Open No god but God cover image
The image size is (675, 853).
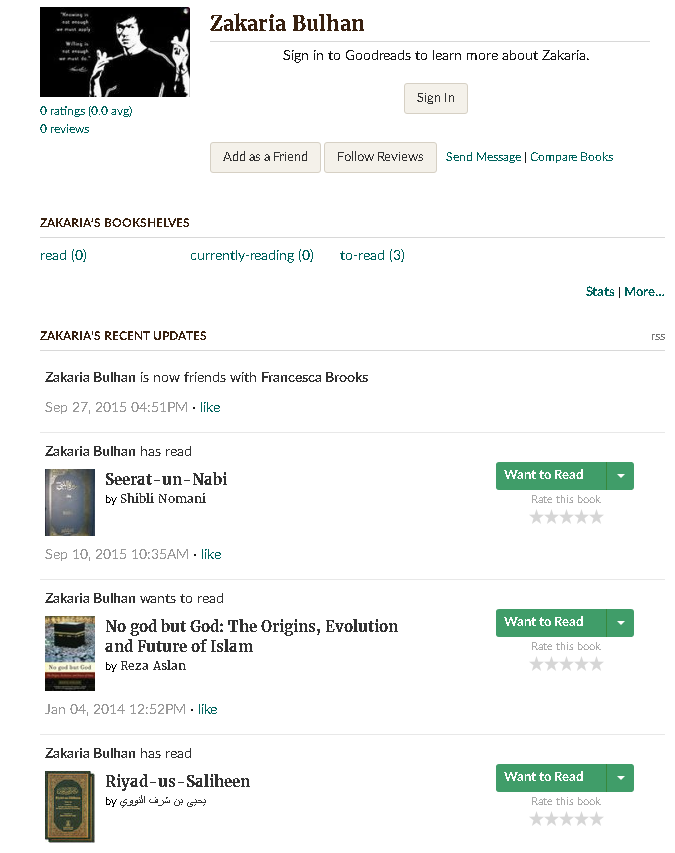coord(70,653)
